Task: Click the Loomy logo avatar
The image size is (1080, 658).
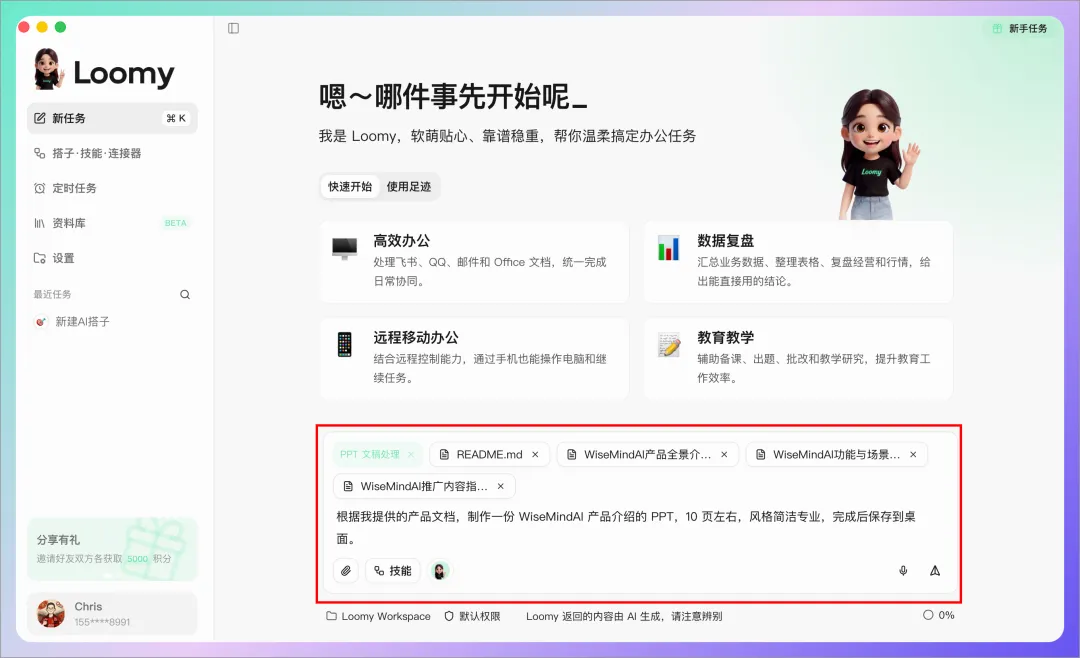Action: 48,69
